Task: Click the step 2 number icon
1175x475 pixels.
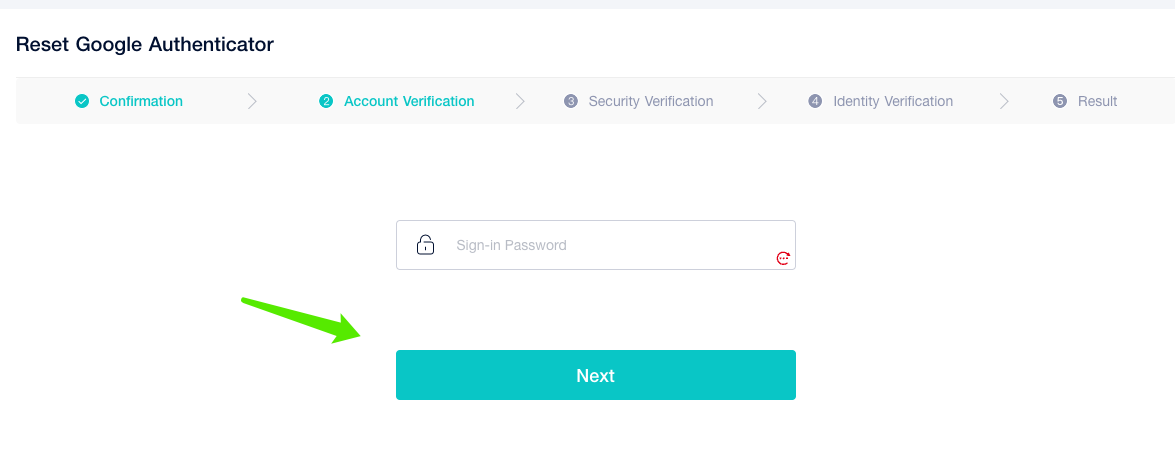Action: [326, 101]
